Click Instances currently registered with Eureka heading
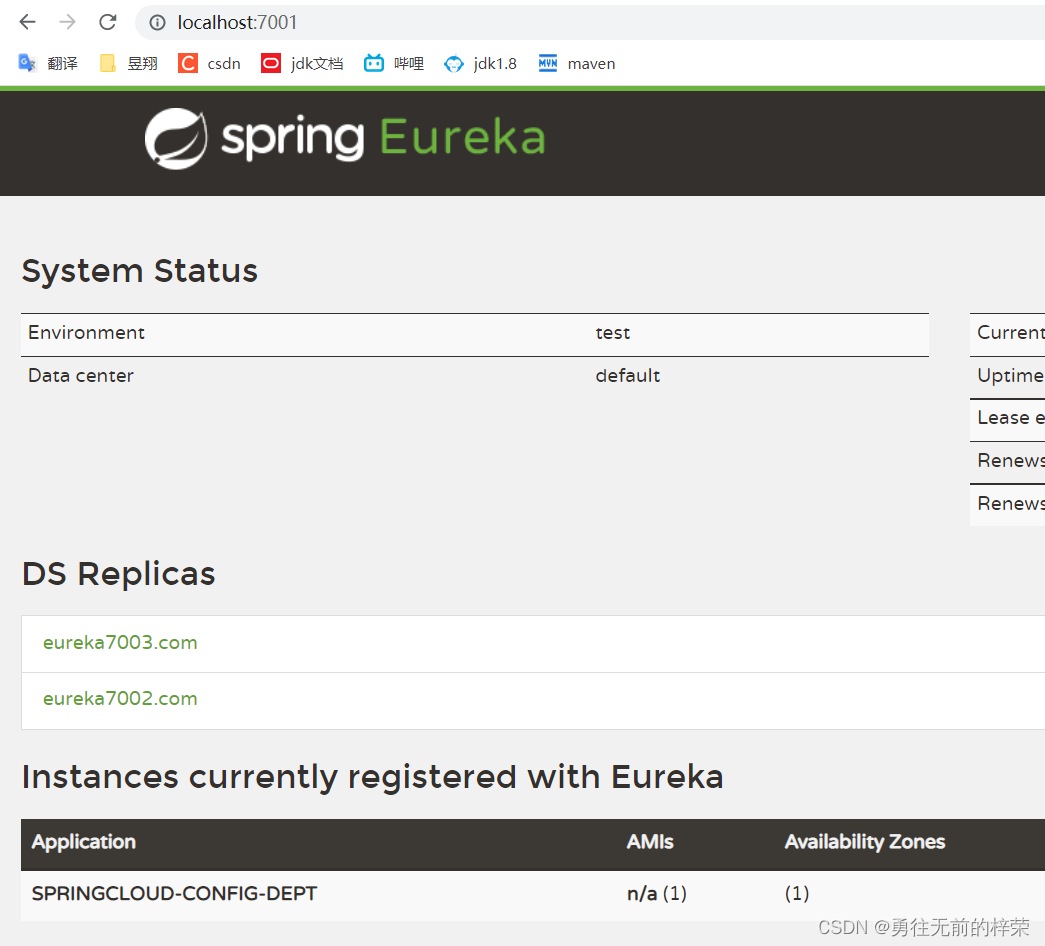Screen dimensions: 1045x946 click(x=373, y=777)
